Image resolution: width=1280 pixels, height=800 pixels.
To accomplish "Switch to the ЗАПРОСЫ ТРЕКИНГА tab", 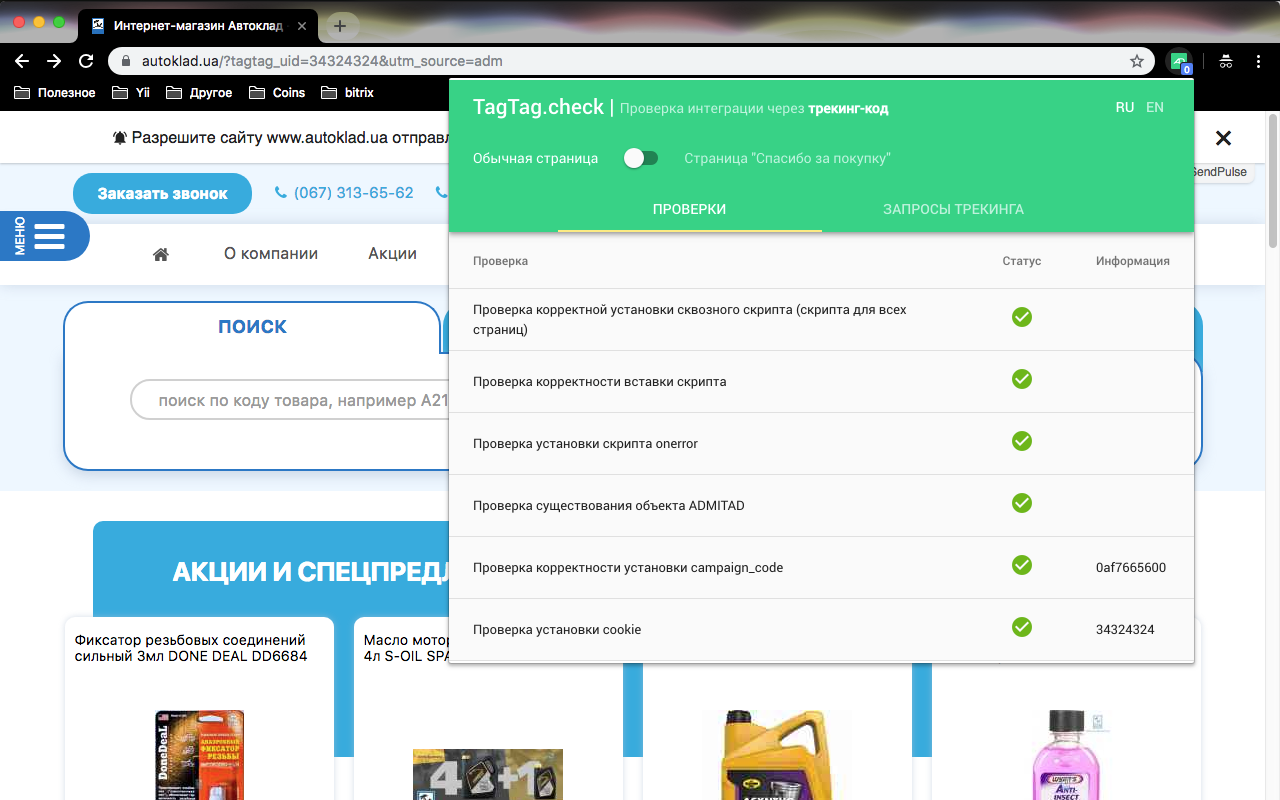I will [x=952, y=209].
